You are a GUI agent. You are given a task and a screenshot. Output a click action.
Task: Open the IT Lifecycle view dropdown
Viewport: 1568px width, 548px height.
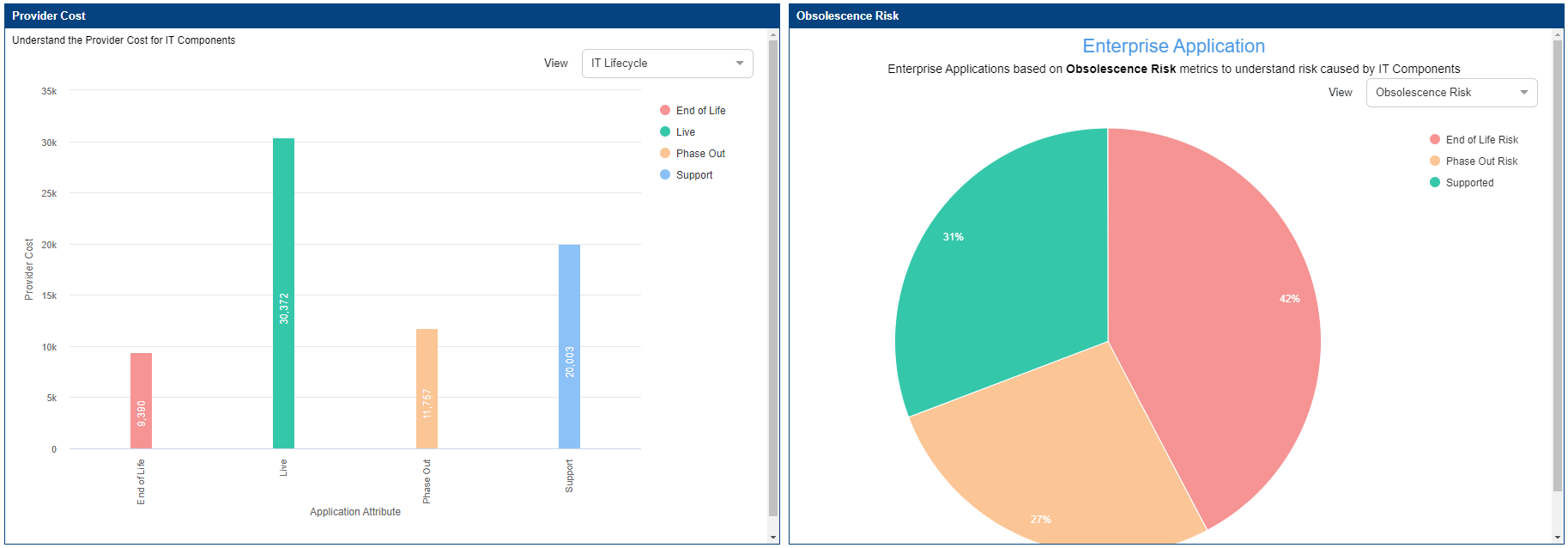(x=667, y=64)
